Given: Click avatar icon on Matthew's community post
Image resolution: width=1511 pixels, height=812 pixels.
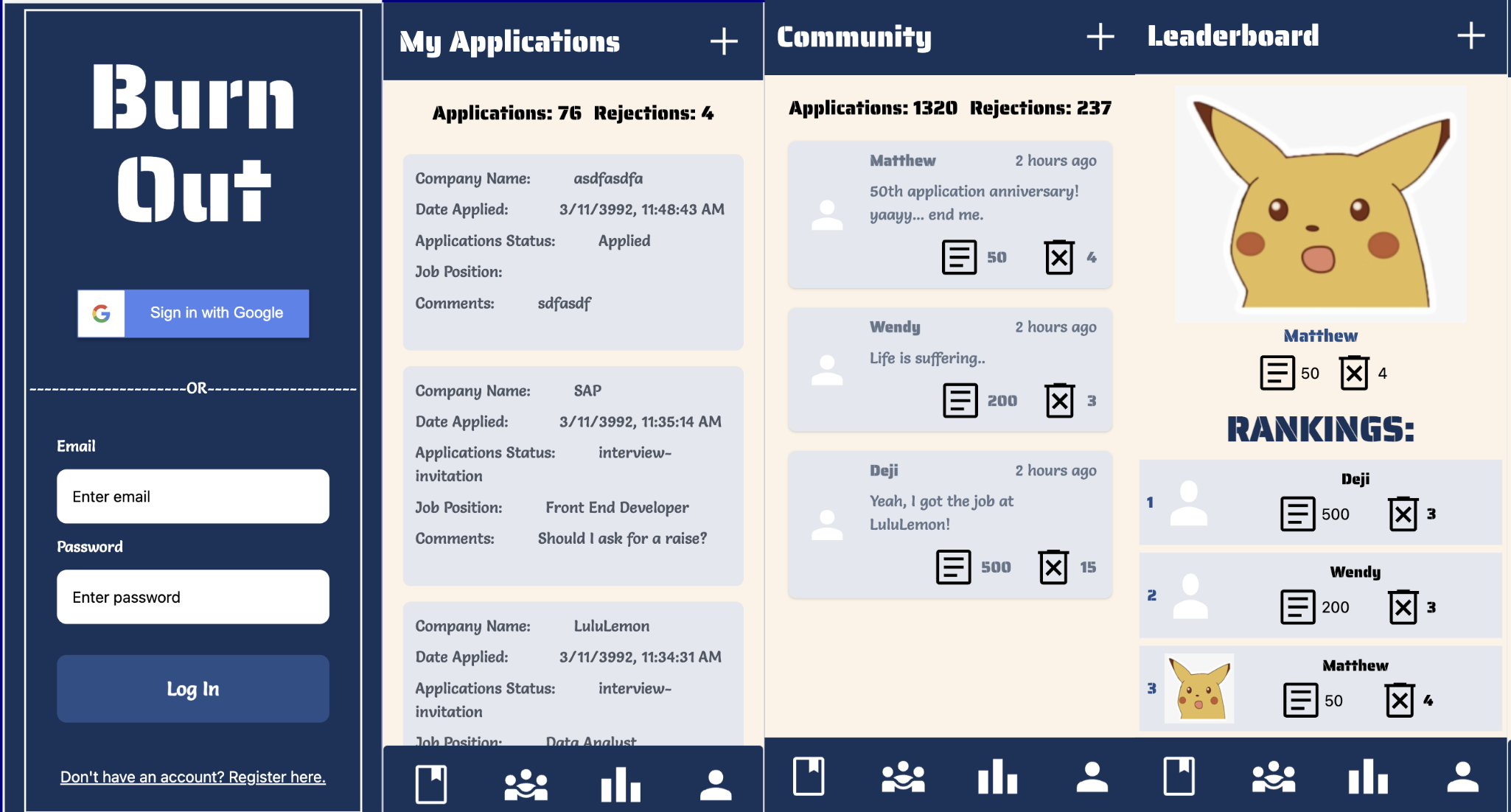Looking at the screenshot, I should [827, 215].
